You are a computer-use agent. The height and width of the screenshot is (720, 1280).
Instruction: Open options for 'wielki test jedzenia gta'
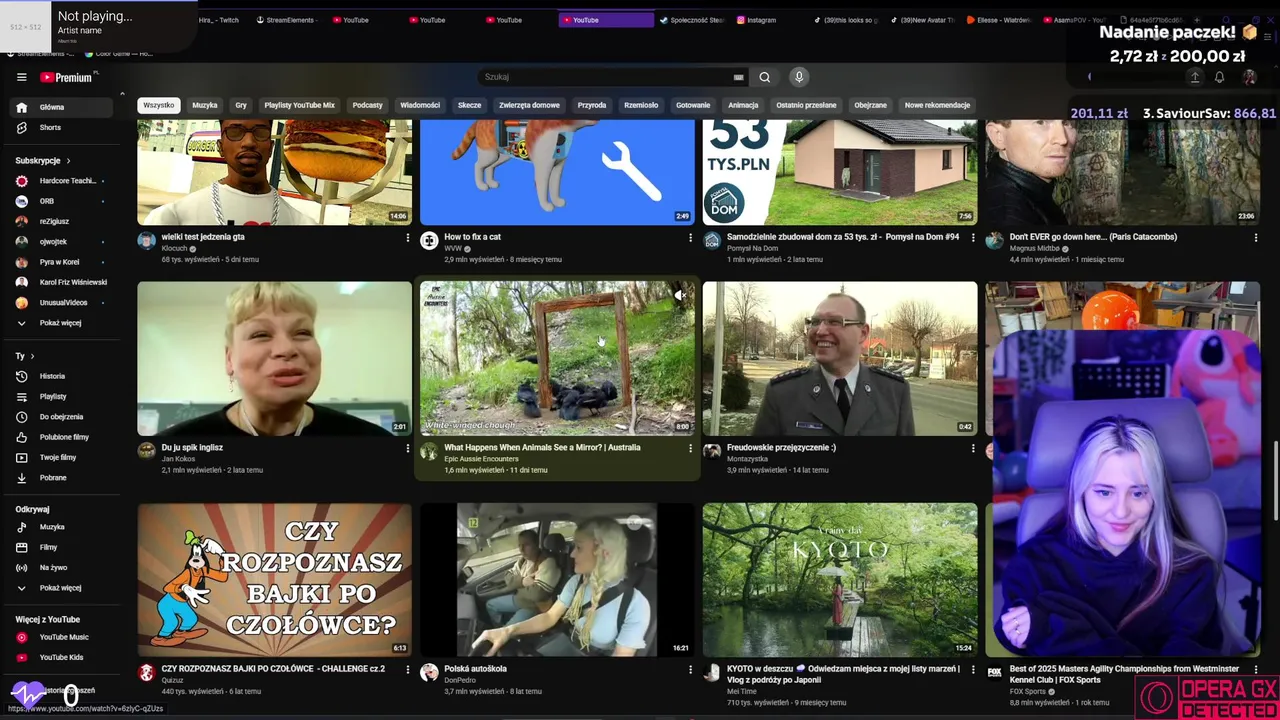407,238
